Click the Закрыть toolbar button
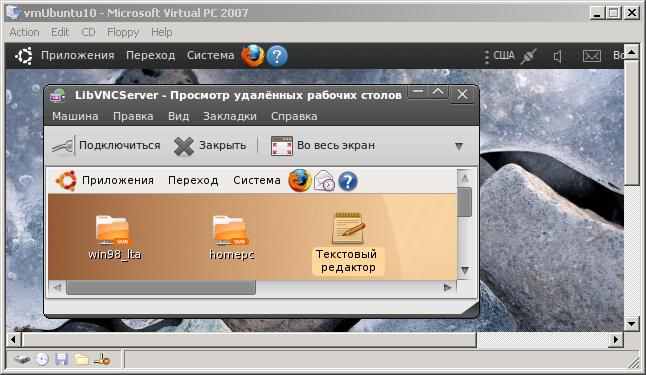This screenshot has height=375, width=646. [x=210, y=145]
